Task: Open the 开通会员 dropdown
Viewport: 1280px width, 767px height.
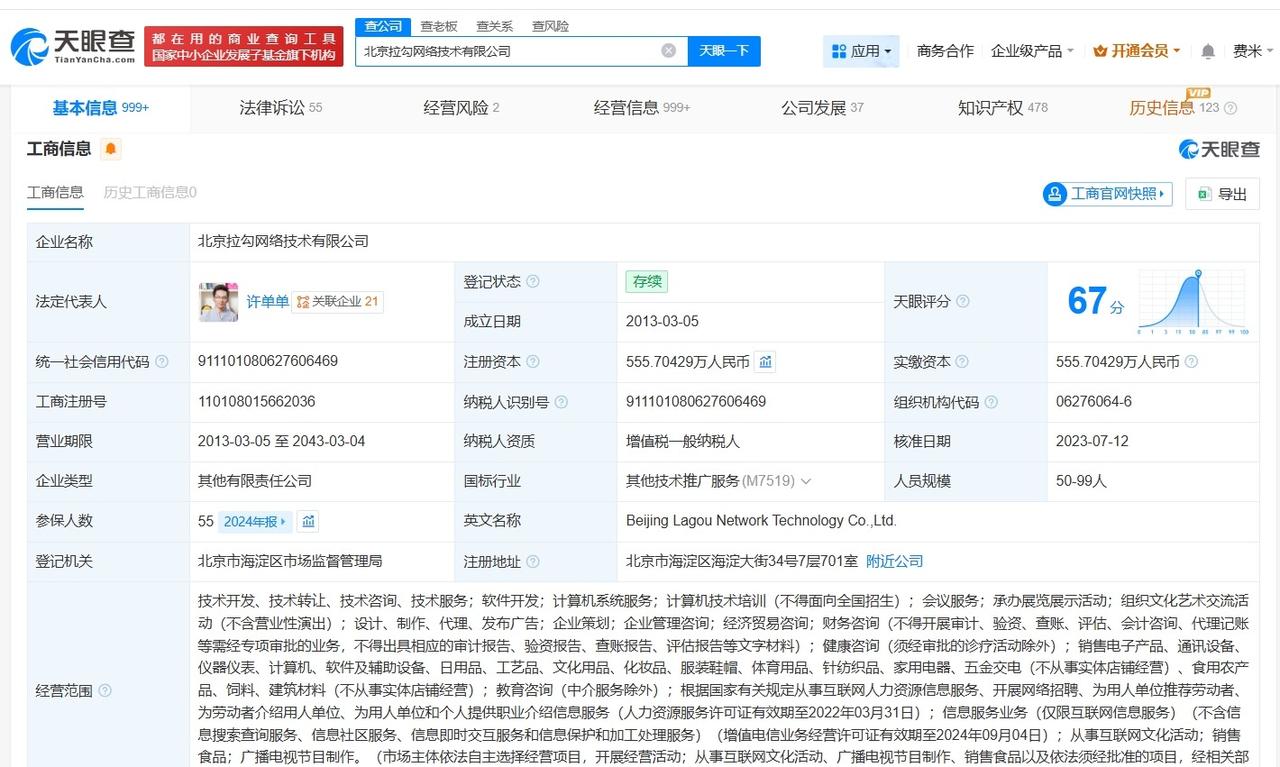Action: (1137, 51)
